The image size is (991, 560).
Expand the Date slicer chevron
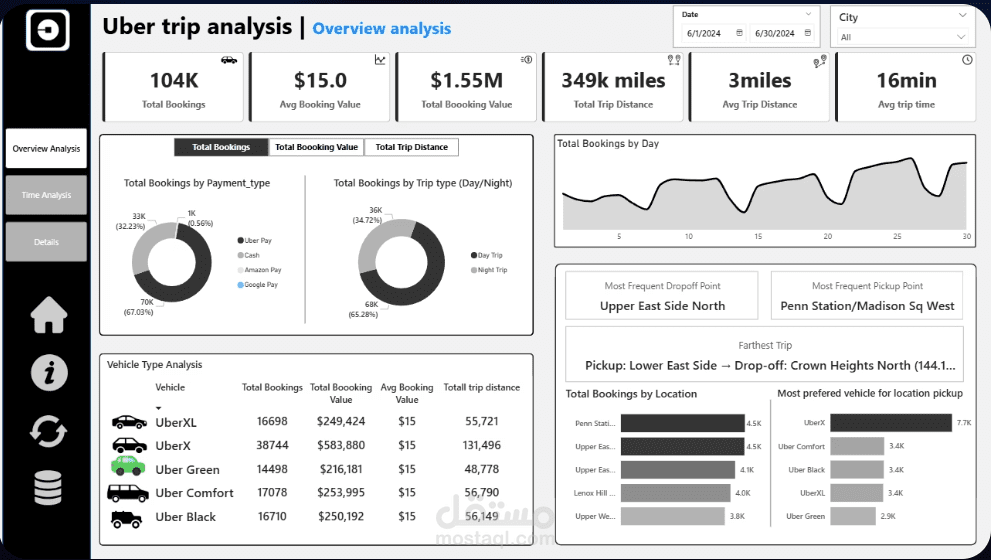point(808,14)
